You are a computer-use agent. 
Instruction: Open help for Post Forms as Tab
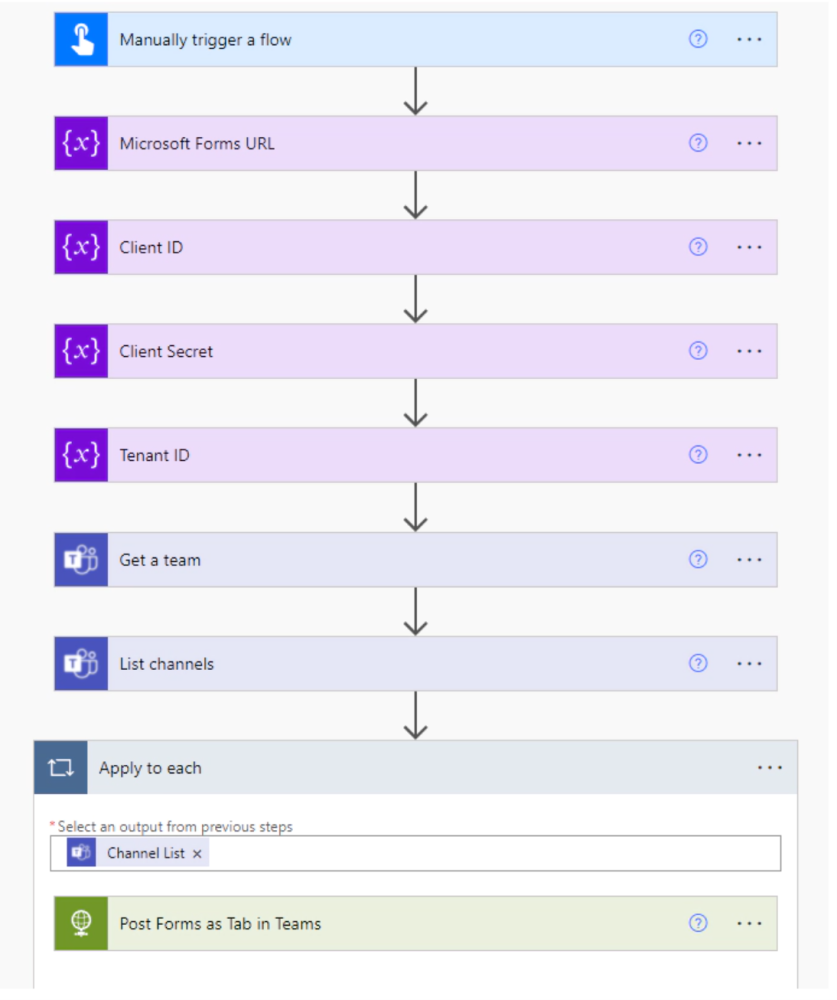point(697,923)
